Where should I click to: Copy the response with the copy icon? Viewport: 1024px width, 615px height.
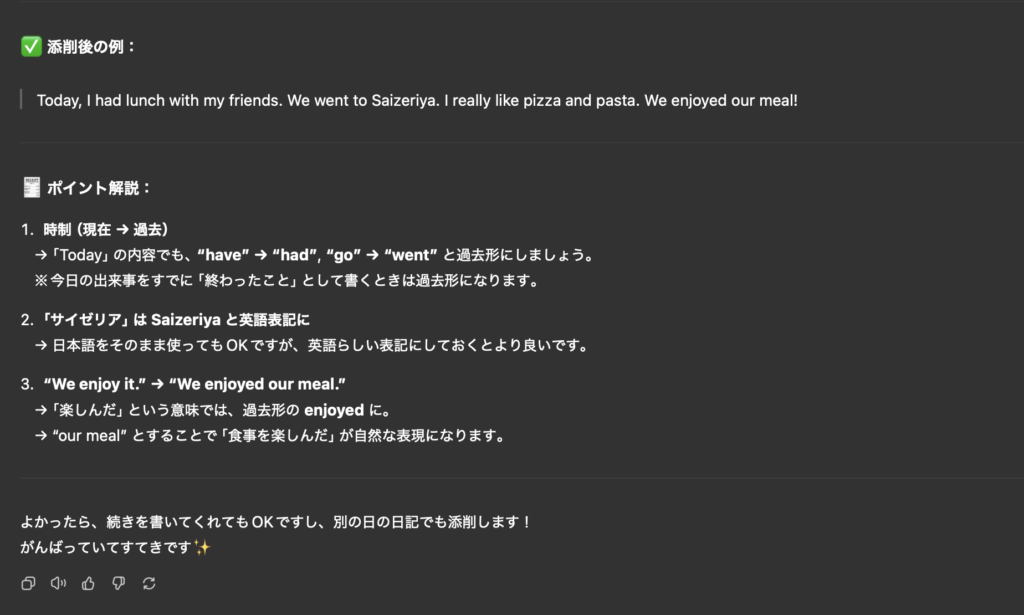click(28, 583)
